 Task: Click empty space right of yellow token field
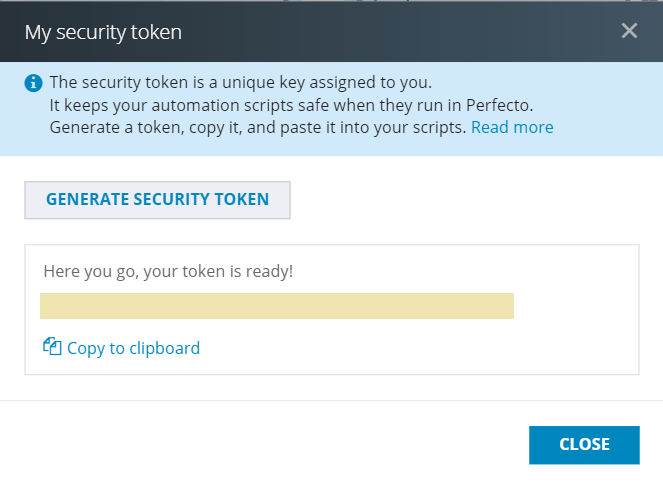click(575, 306)
